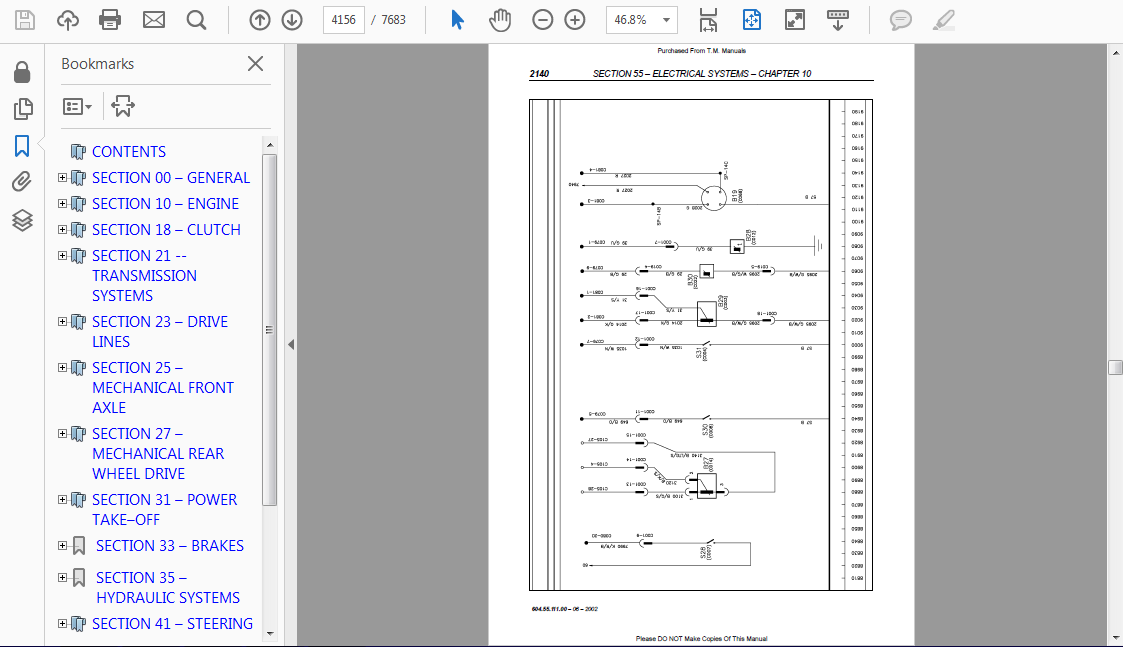1123x647 pixels.
Task: Add a sticky note comment
Action: [901, 20]
